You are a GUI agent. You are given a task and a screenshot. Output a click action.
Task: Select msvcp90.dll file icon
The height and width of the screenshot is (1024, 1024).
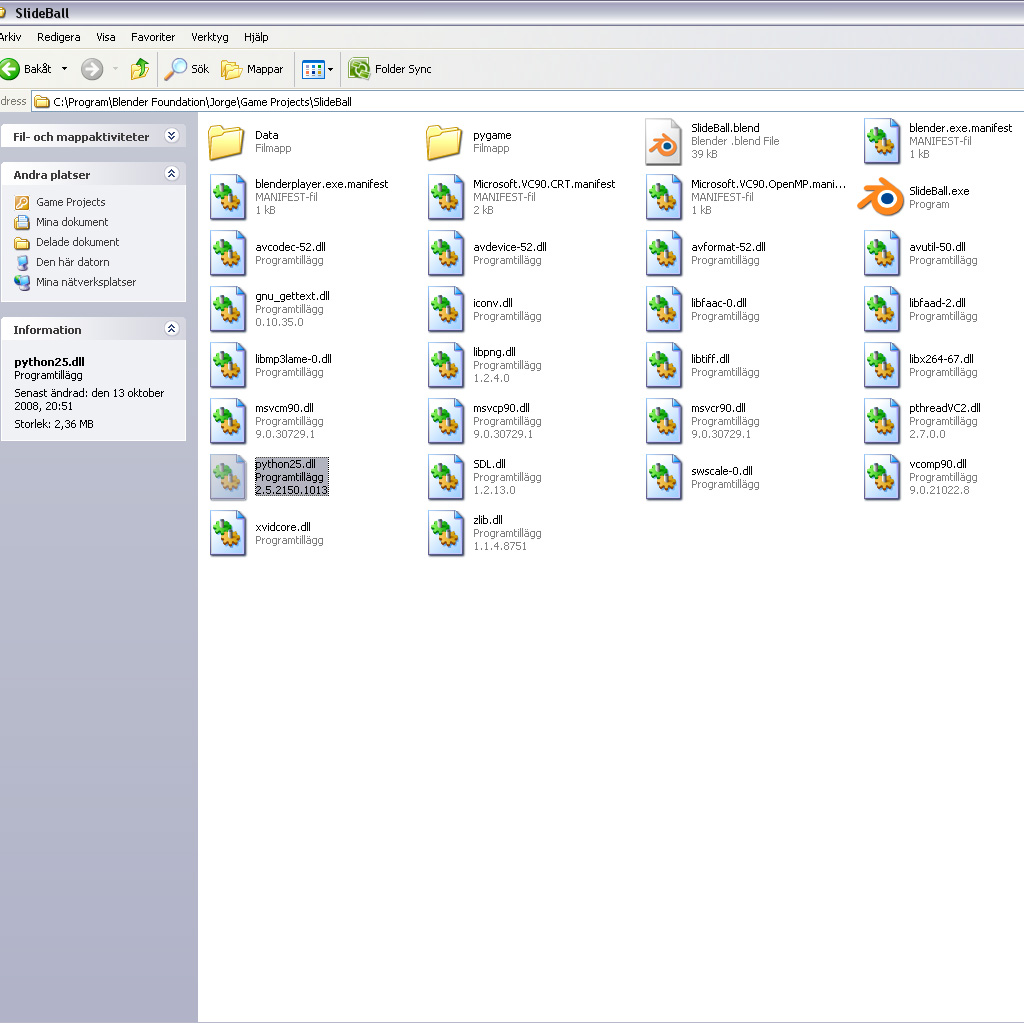click(x=446, y=421)
